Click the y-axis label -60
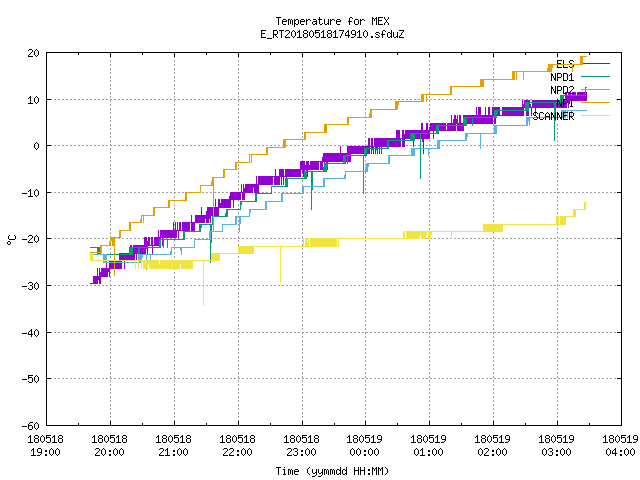Image resolution: width=640 pixels, height=480 pixels. point(31,426)
